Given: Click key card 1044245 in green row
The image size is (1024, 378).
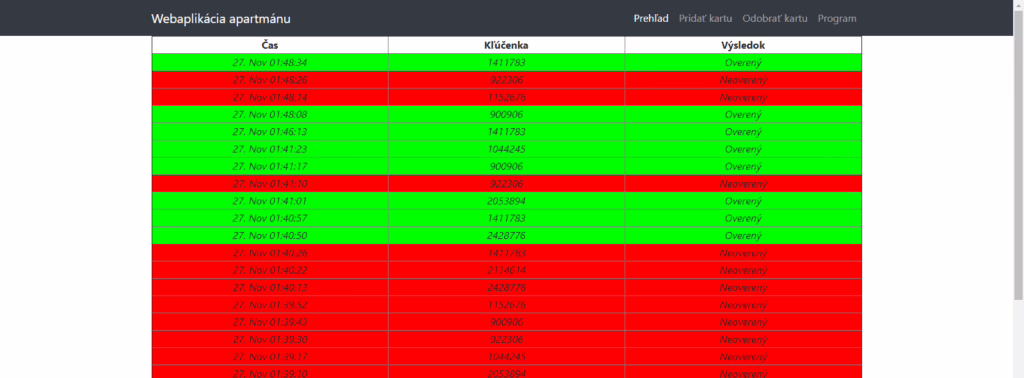Looking at the screenshot, I should (506, 149).
